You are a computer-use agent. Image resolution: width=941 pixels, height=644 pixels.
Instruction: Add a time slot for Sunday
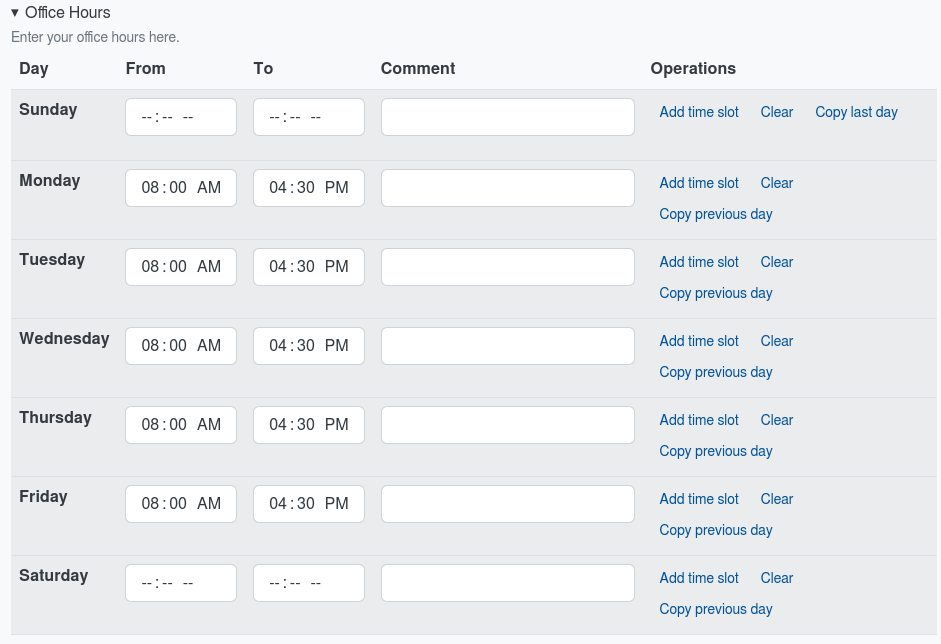(x=698, y=111)
